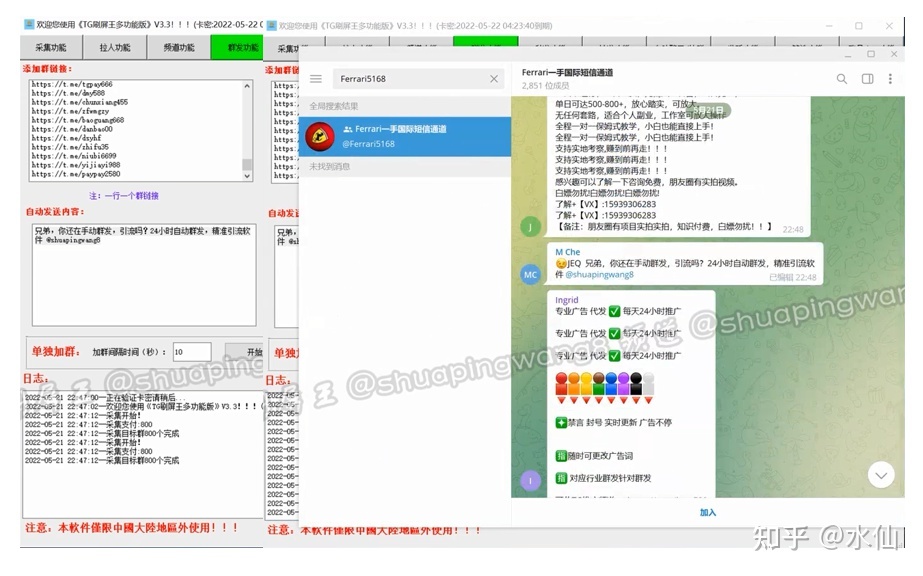Select the https://t.me/niubi6699 line
The image size is (923, 576).
click(x=74, y=156)
